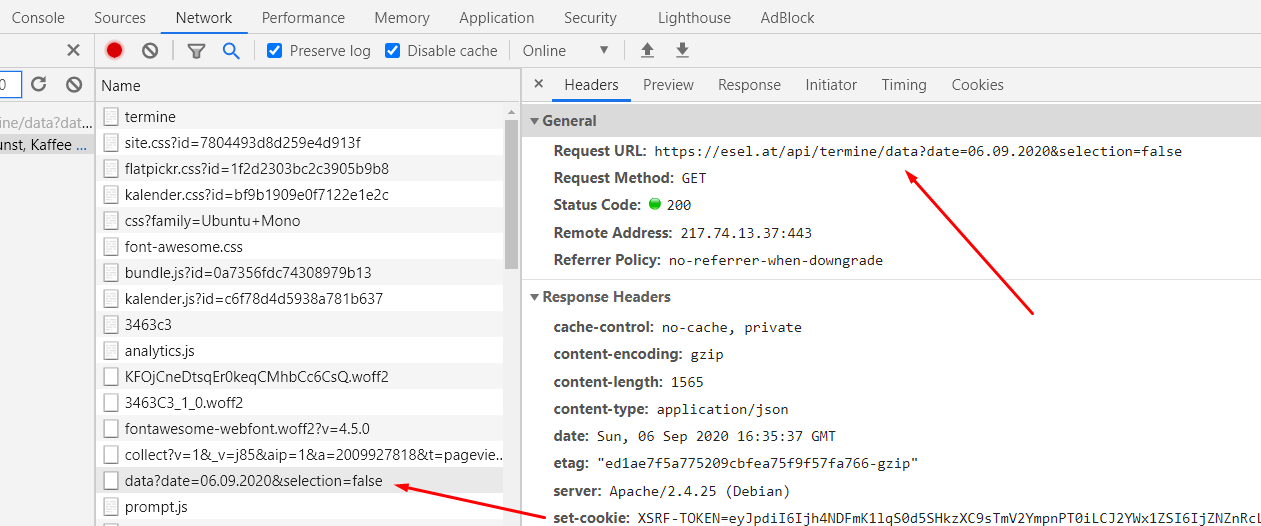Open the Performance tab
This screenshot has width=1261, height=526.
click(x=303, y=18)
